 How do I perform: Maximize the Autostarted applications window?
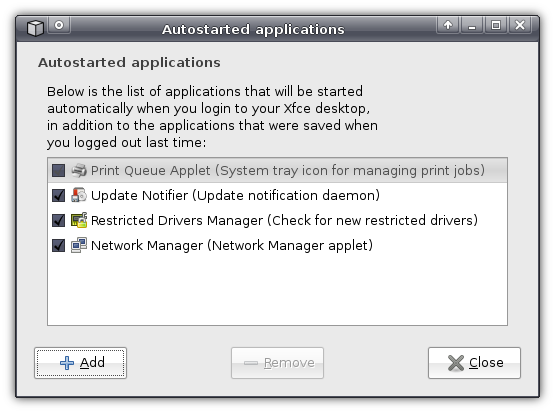(x=496, y=25)
